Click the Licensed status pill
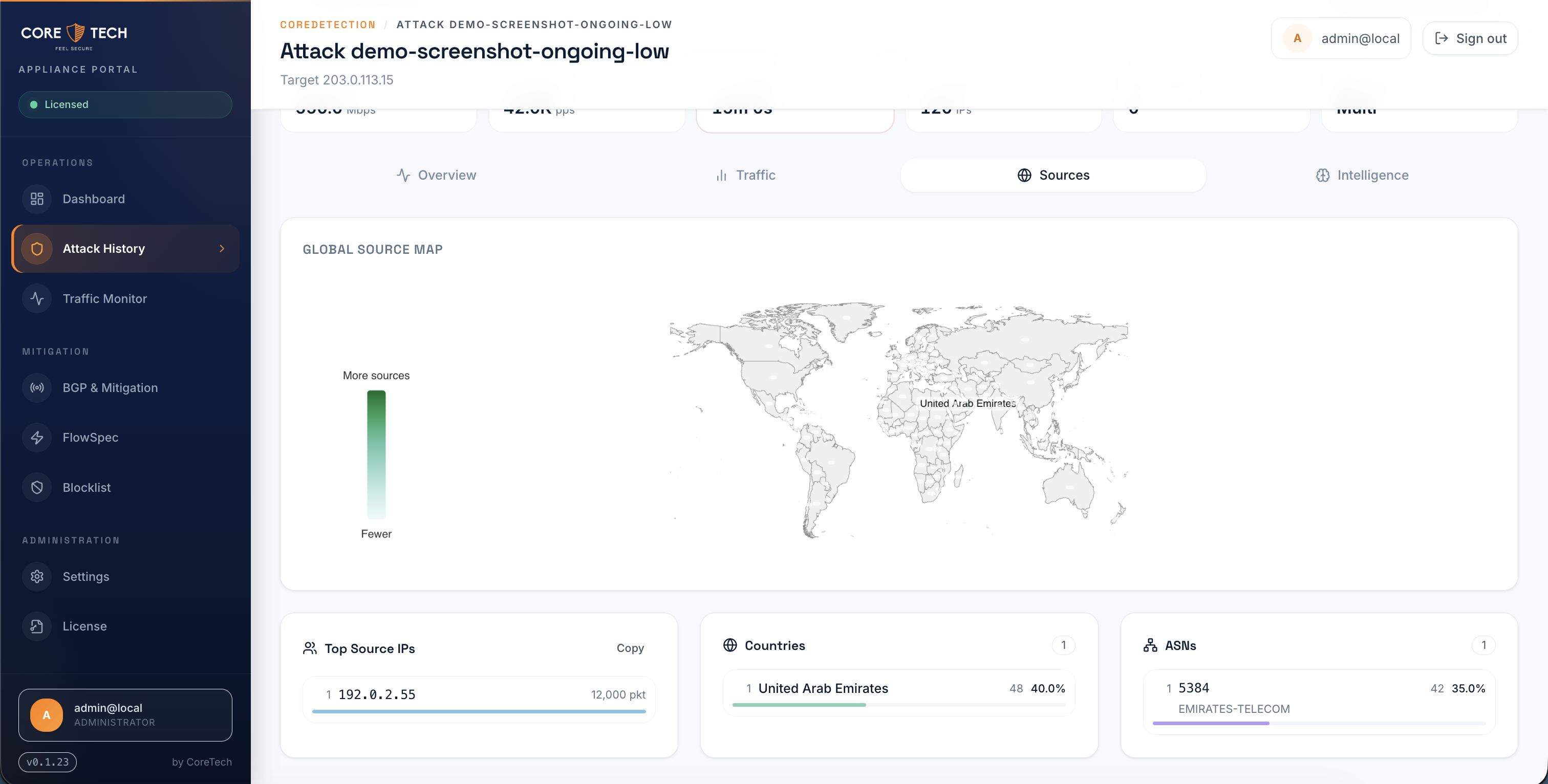 pyautogui.click(x=125, y=104)
